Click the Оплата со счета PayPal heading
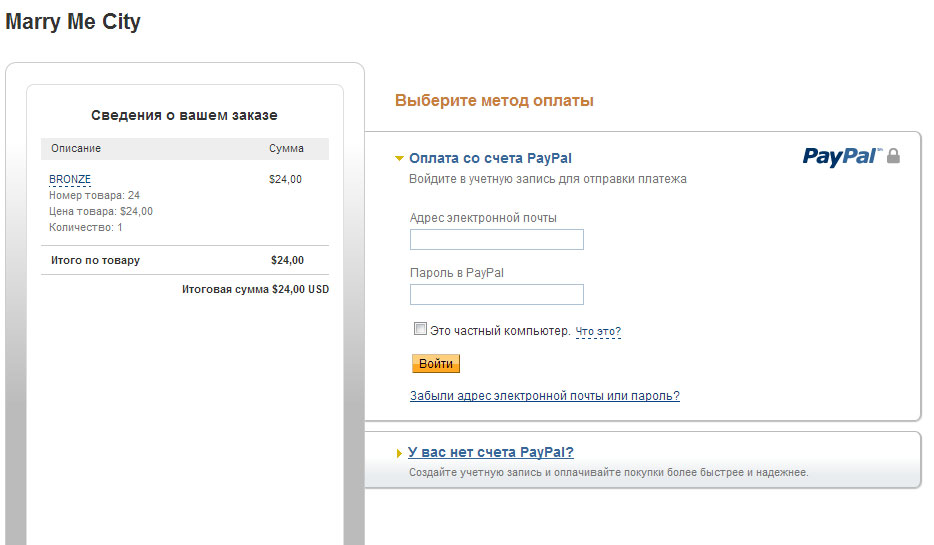Image resolution: width=934 pixels, height=545 pixels. point(490,158)
